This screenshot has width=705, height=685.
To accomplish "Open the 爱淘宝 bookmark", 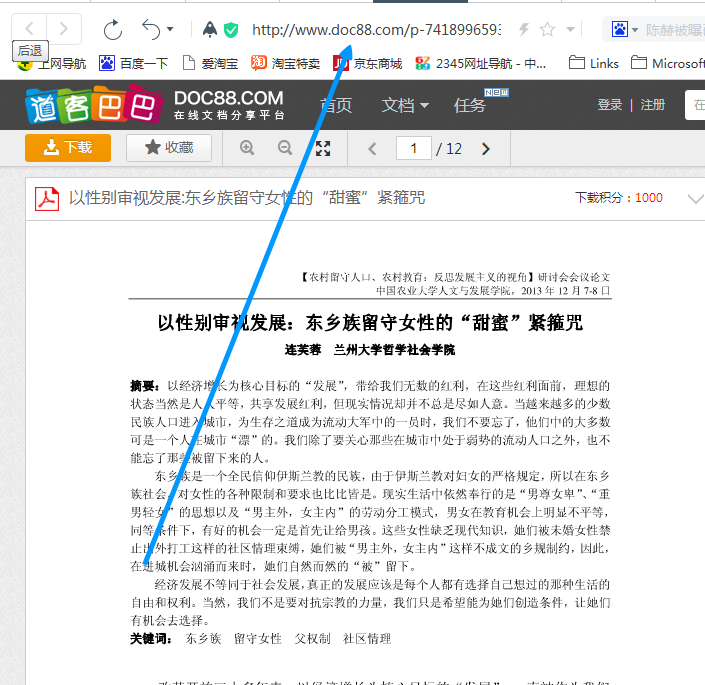I will [x=210, y=63].
